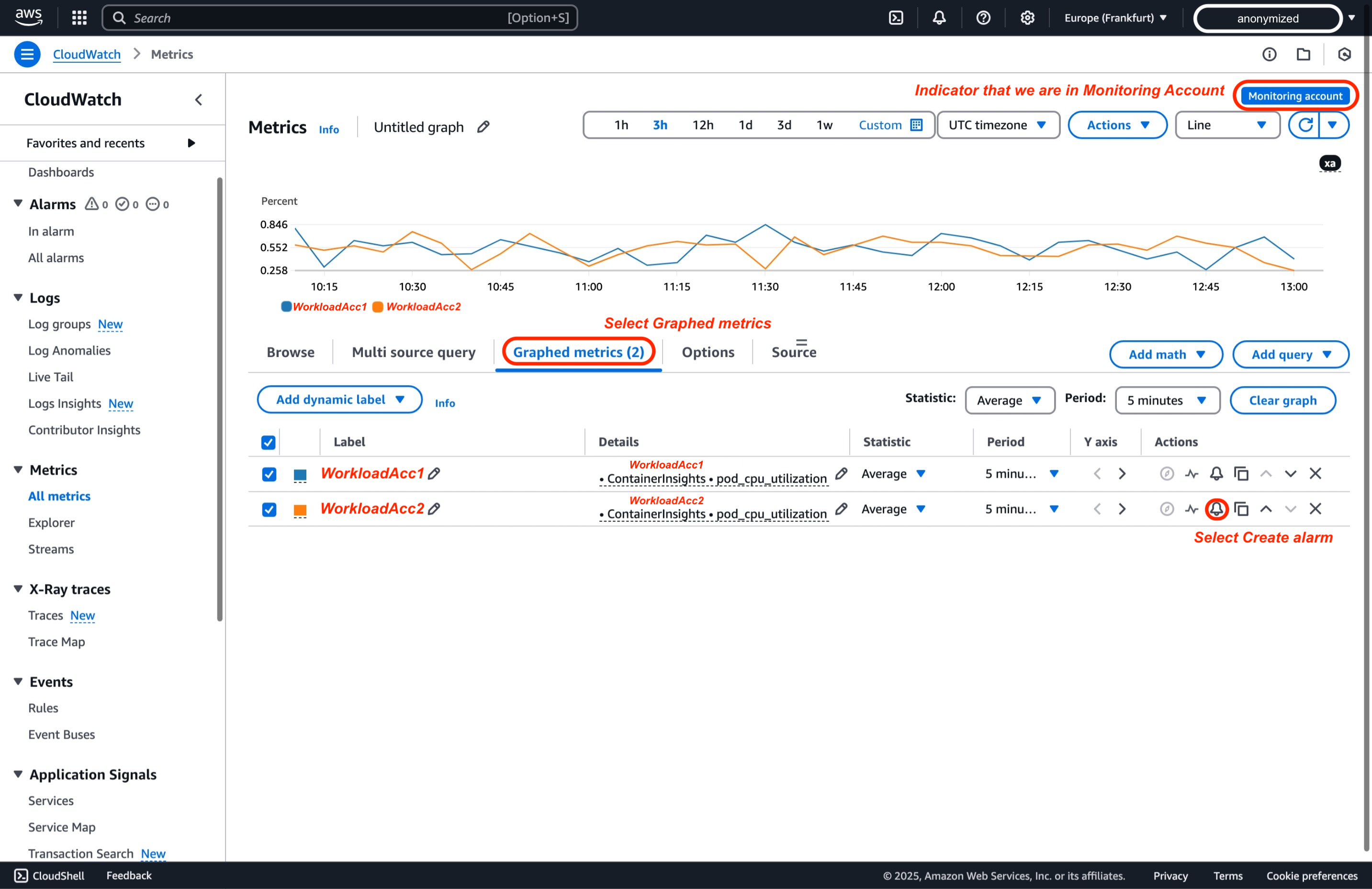The width and height of the screenshot is (1372, 889).
Task: Edit WorkloadAcc2 metric details pencil
Action: pyautogui.click(x=841, y=508)
